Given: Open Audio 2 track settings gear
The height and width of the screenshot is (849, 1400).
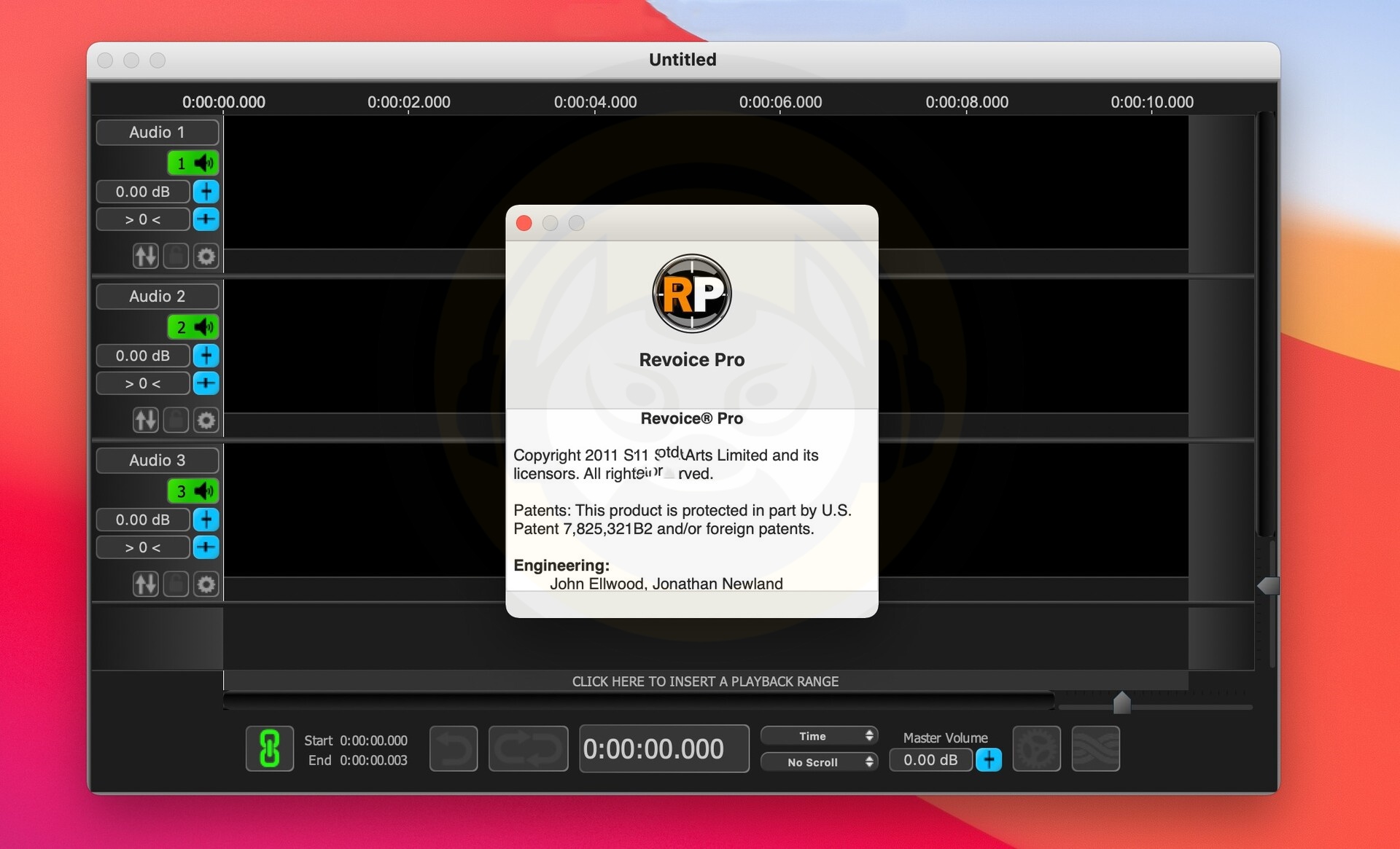Looking at the screenshot, I should [206, 420].
